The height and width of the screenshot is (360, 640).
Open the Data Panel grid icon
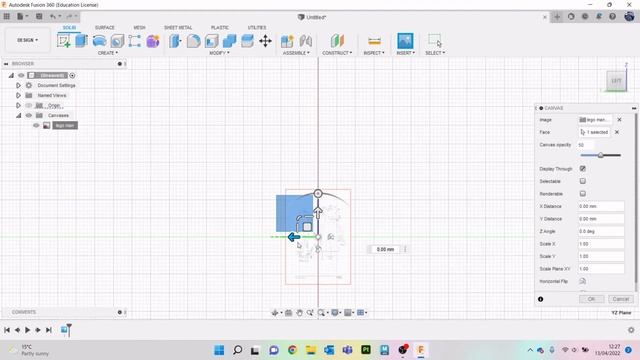7,16
